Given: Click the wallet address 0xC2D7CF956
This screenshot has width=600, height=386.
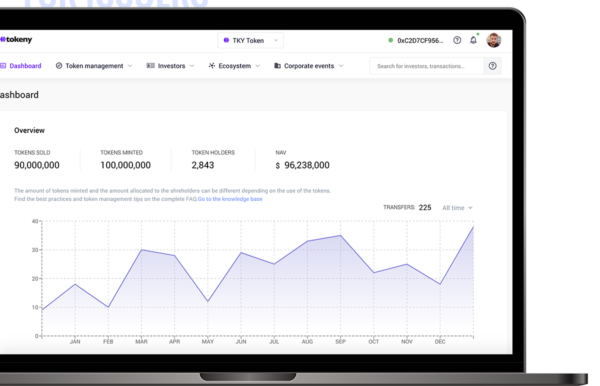Looking at the screenshot, I should pyautogui.click(x=420, y=41).
